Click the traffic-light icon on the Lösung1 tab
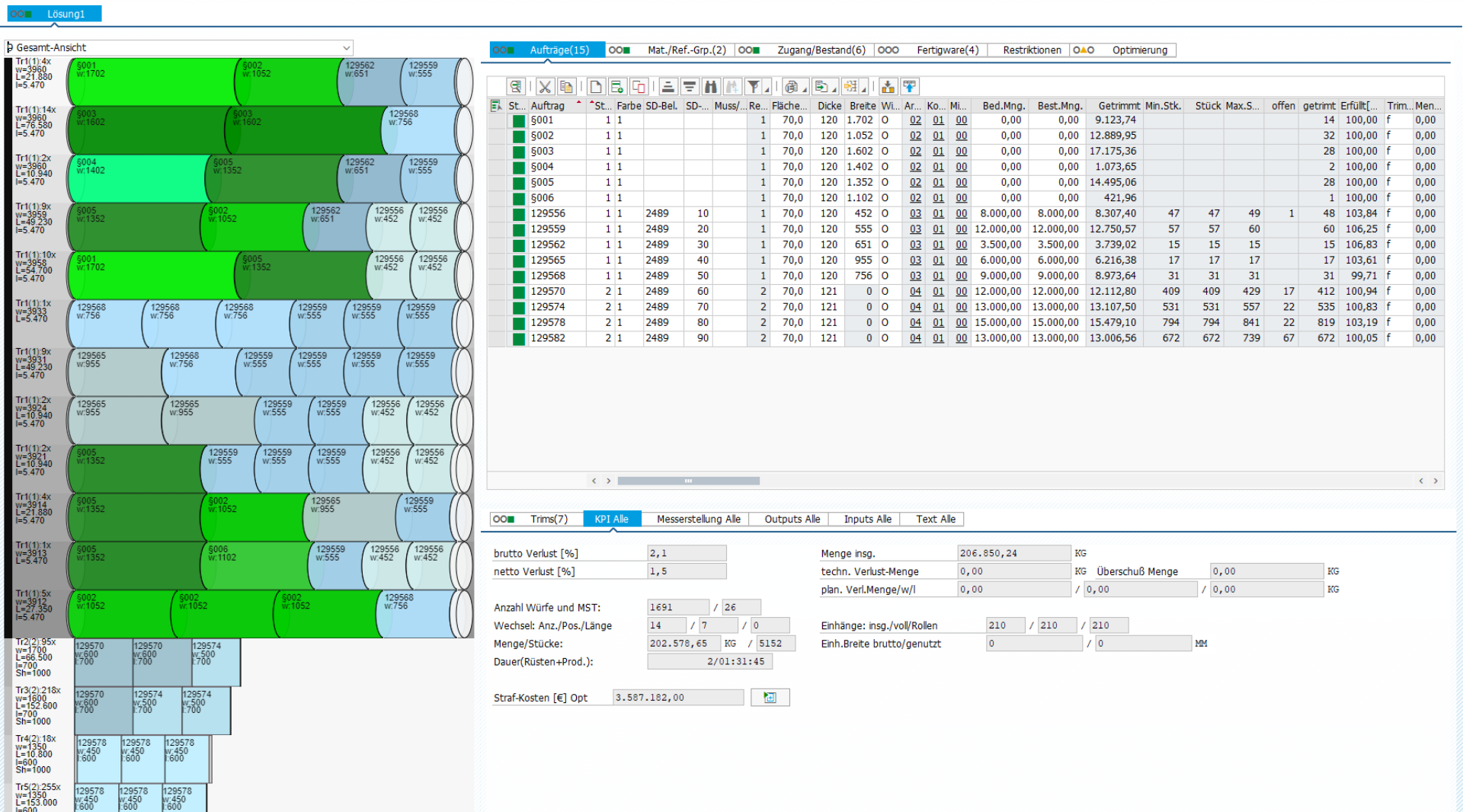Viewport: 1463px width, 812px height. [21, 14]
